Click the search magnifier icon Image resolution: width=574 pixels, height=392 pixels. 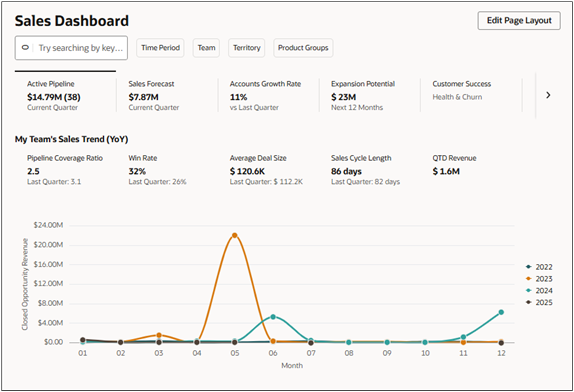point(25,48)
